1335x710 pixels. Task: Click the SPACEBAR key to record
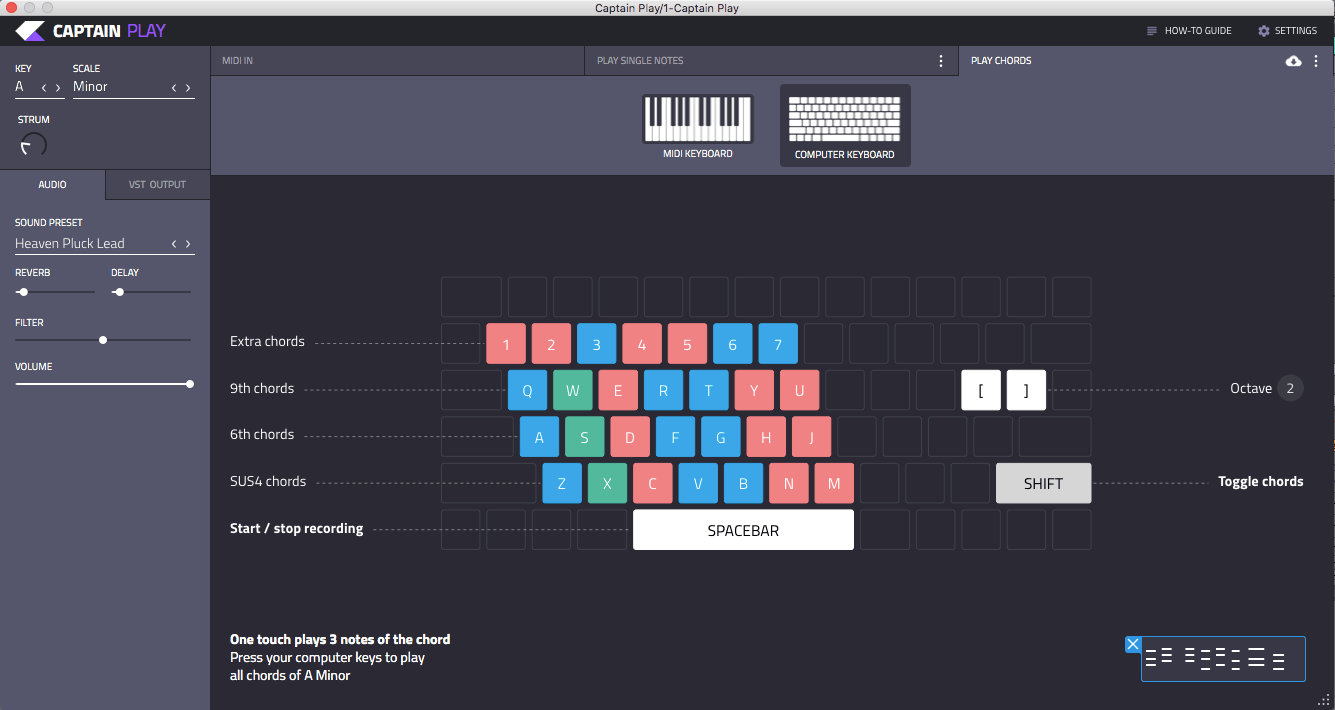743,530
